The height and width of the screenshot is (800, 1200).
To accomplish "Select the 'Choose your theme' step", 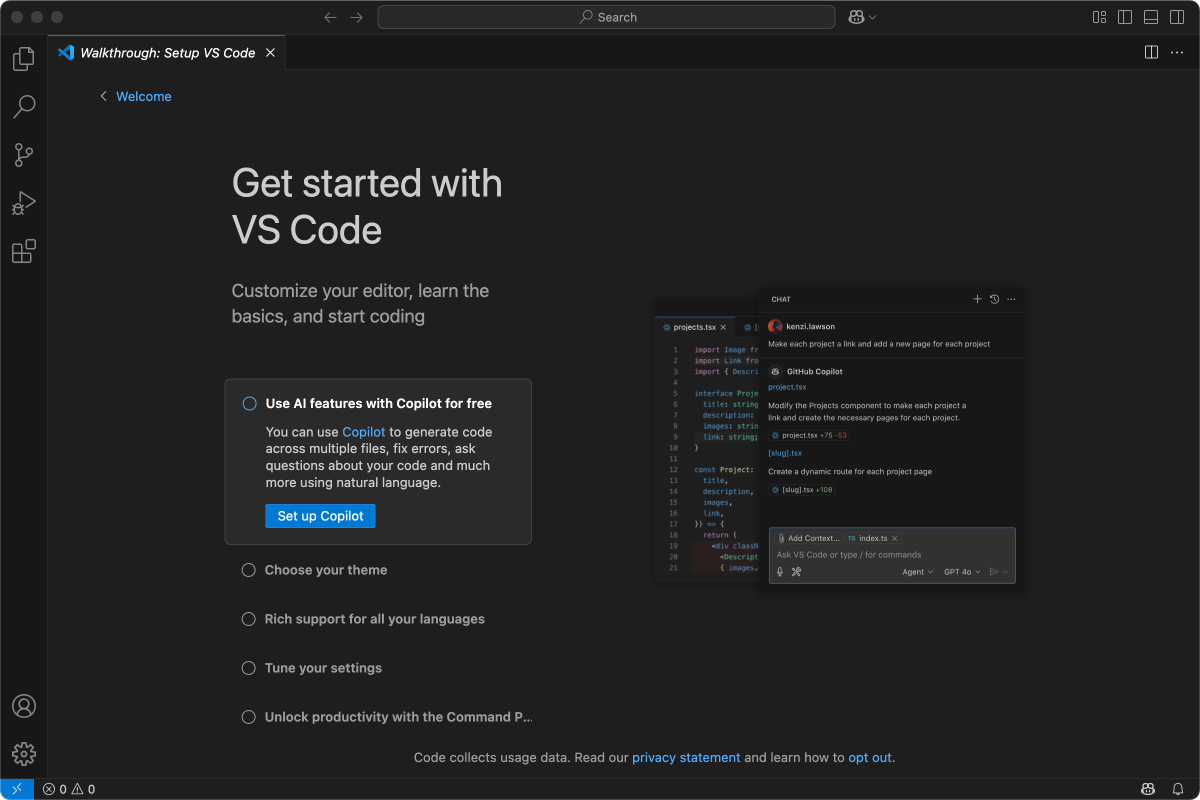I will [x=325, y=570].
